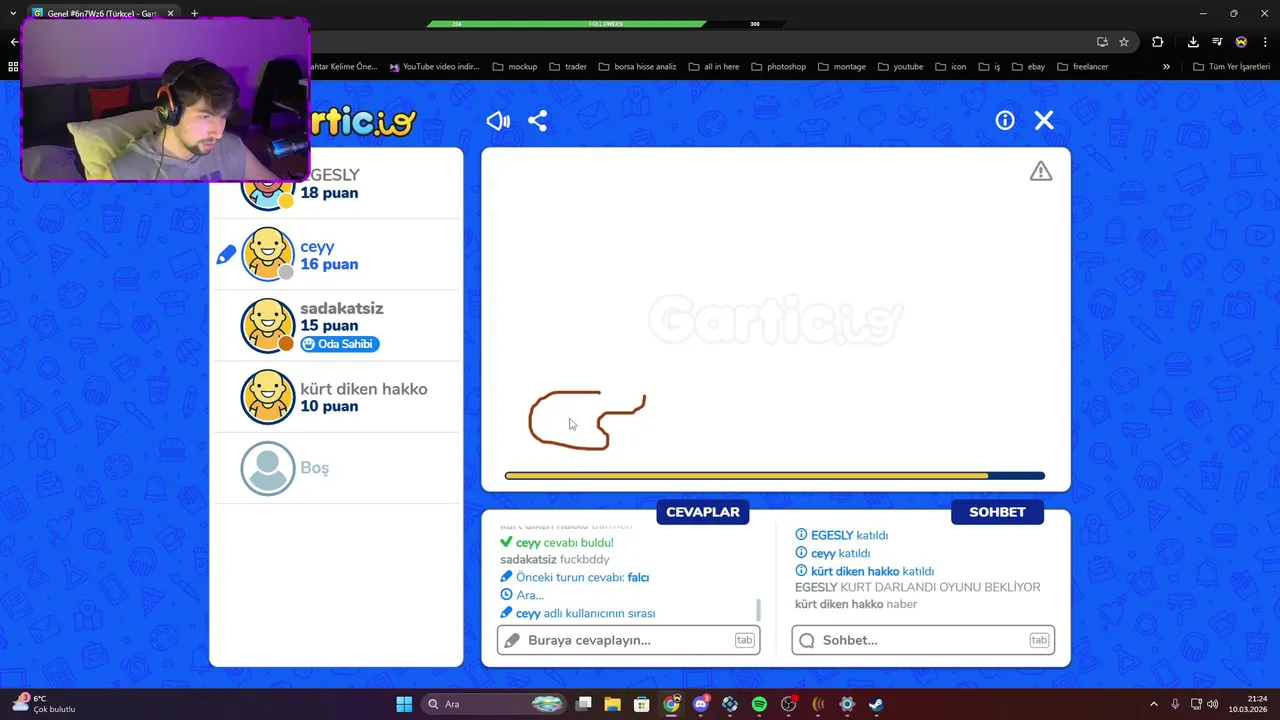
Task: Close the Gartic browser tab
Action: (171, 13)
